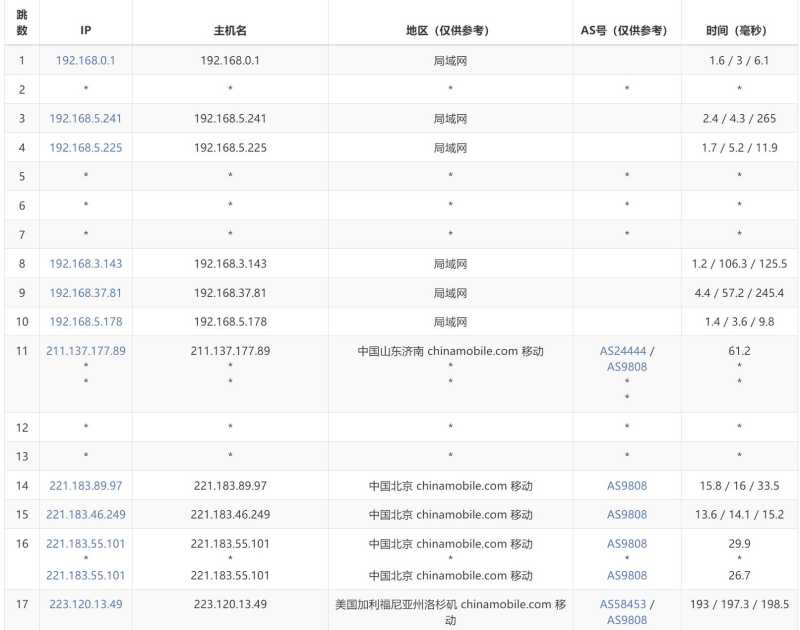Select the AS9808 link for 221.183.46.249

627,515
